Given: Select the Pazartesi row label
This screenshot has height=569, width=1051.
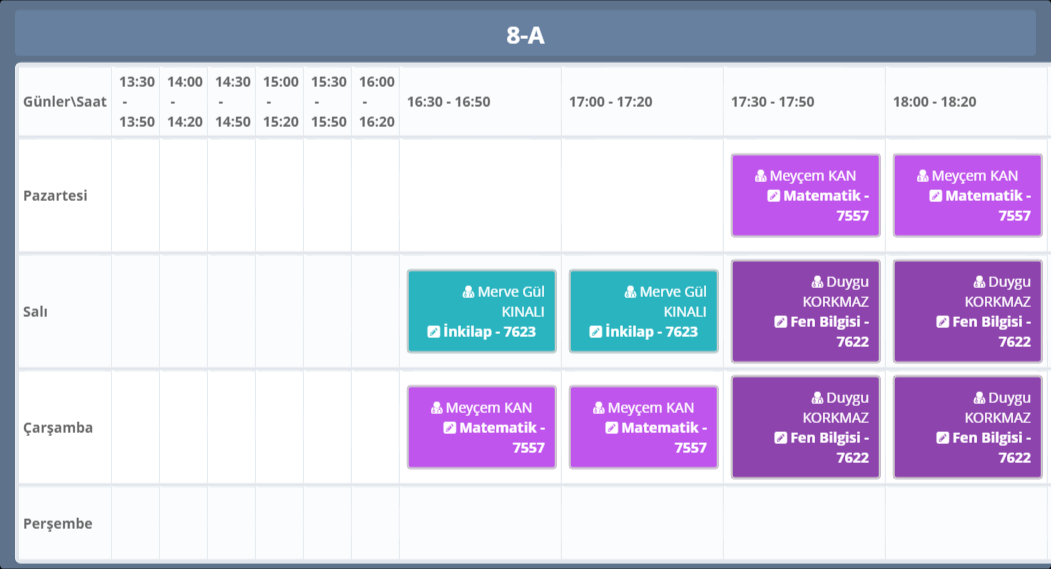Looking at the screenshot, I should pos(56,195).
